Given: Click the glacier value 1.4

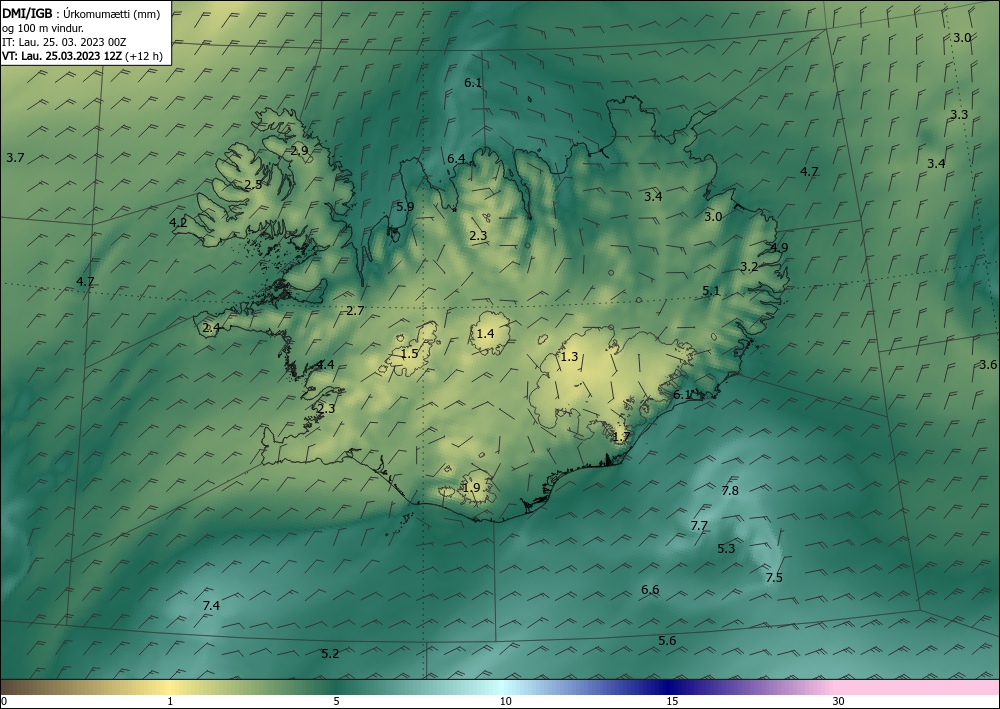Looking at the screenshot, I should click(x=485, y=333).
